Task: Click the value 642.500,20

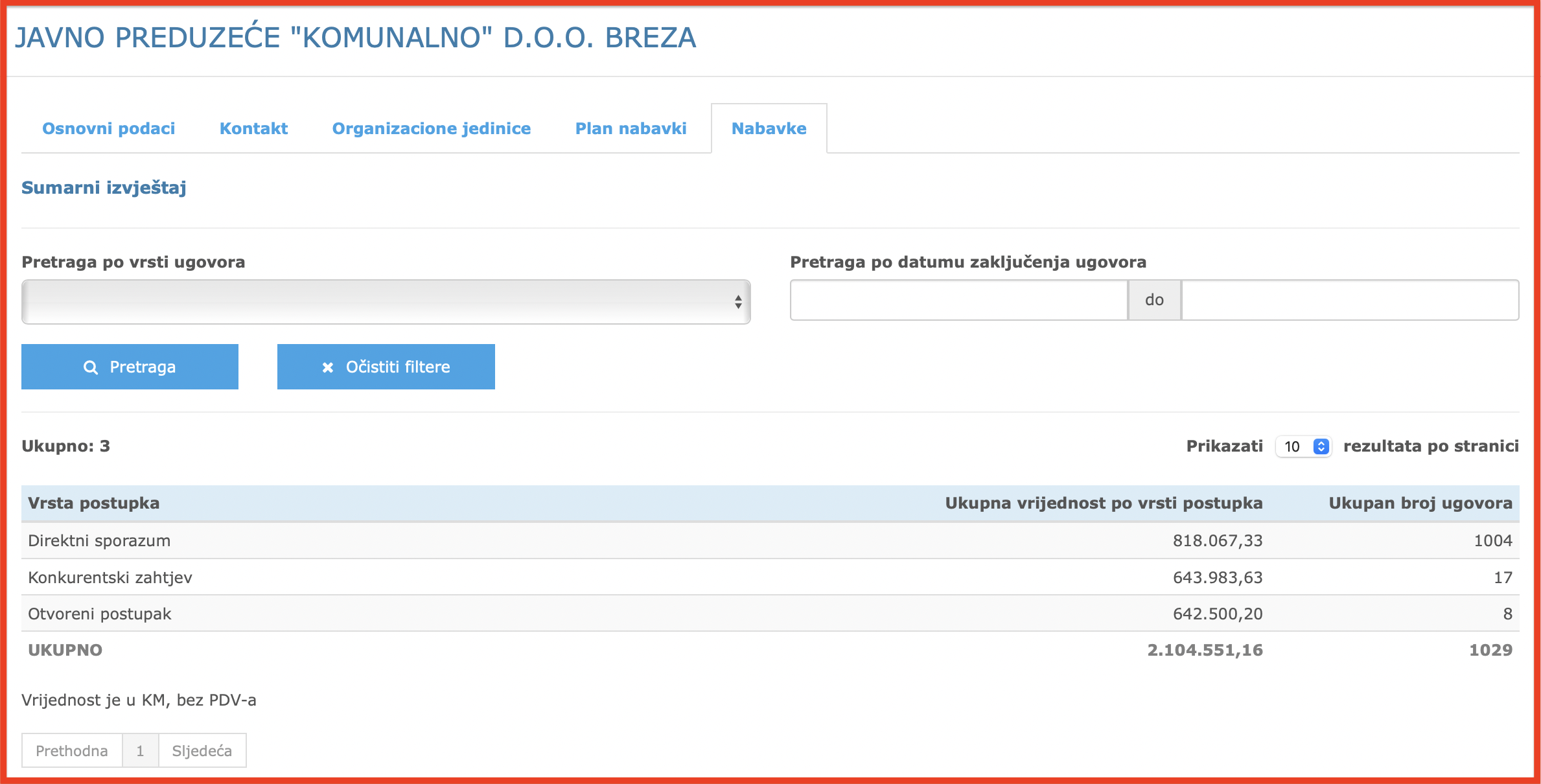Action: 1218,614
